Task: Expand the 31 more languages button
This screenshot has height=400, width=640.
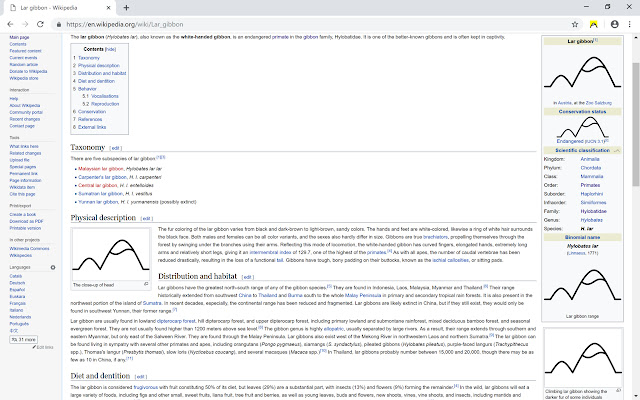Action: pyautogui.click(x=23, y=339)
